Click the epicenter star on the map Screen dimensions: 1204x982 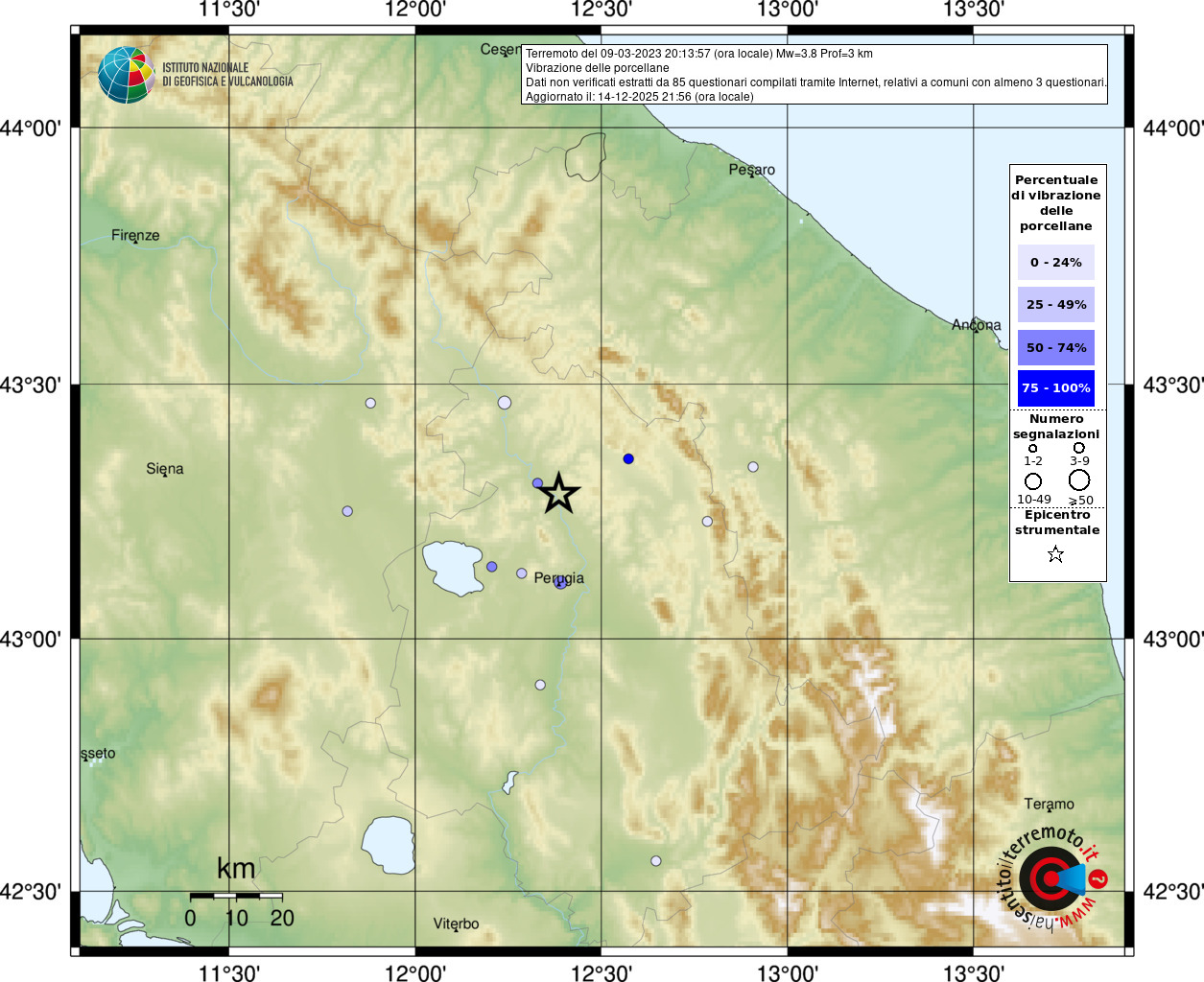559,494
